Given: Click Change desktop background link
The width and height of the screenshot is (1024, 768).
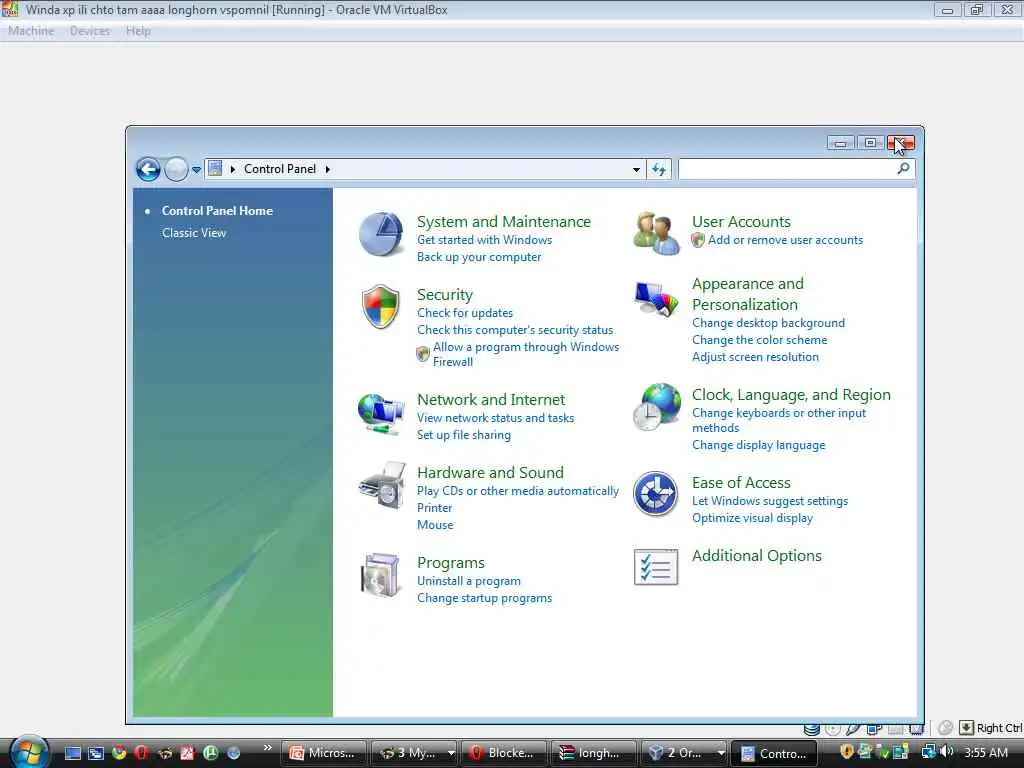Looking at the screenshot, I should 769,323.
